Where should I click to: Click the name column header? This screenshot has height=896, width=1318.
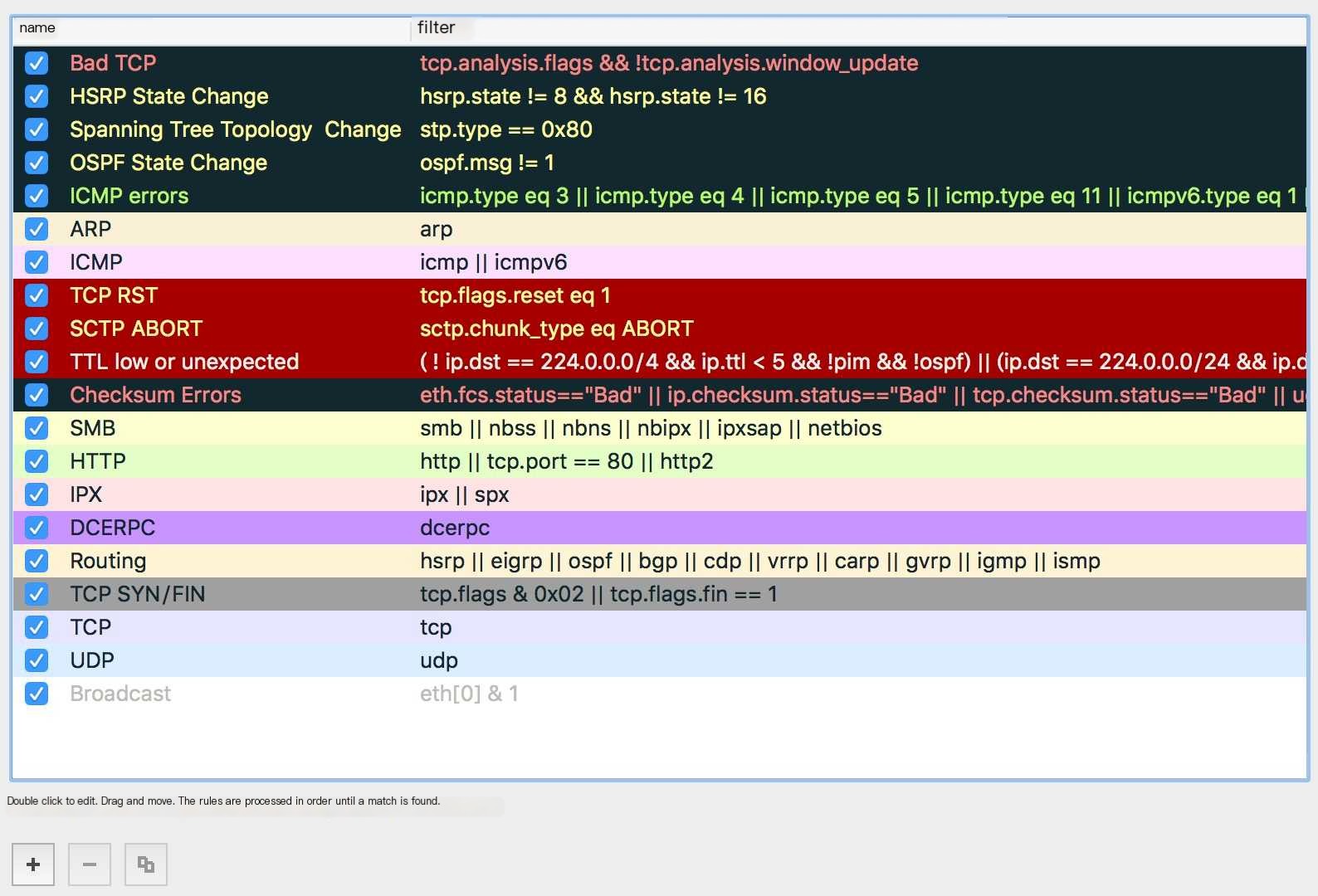point(212,28)
